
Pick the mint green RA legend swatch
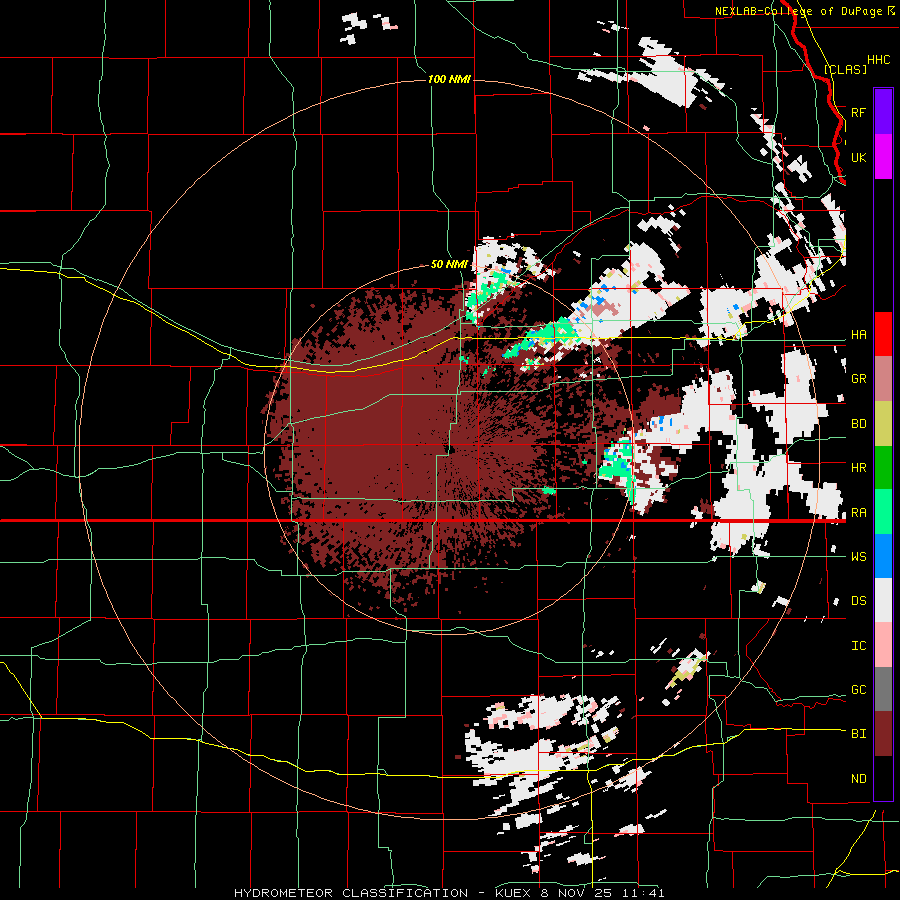point(883,512)
